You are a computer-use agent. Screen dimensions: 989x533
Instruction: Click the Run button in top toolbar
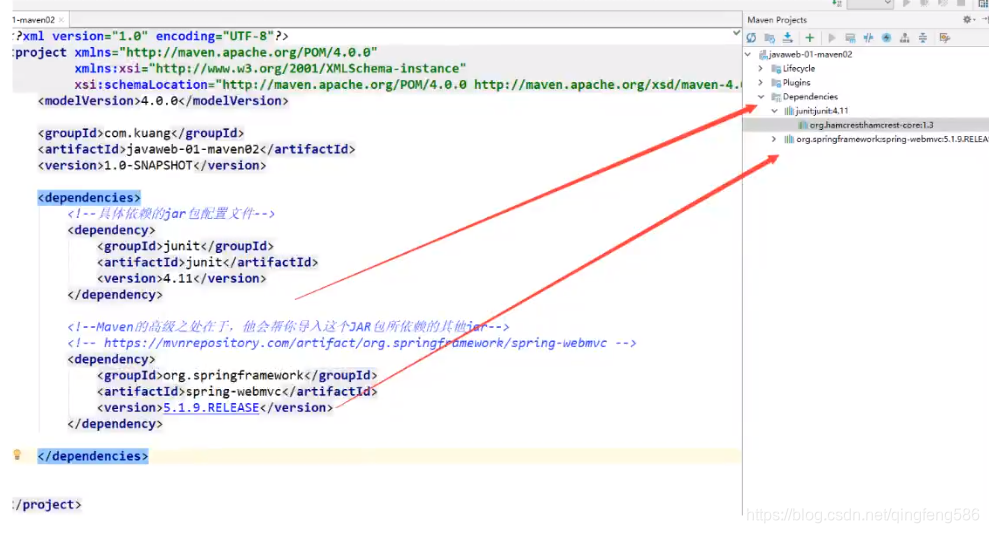coord(906,3)
